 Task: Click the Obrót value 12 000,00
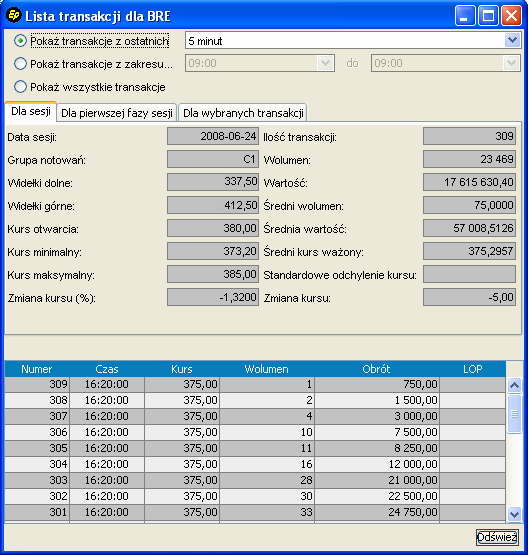point(377,464)
